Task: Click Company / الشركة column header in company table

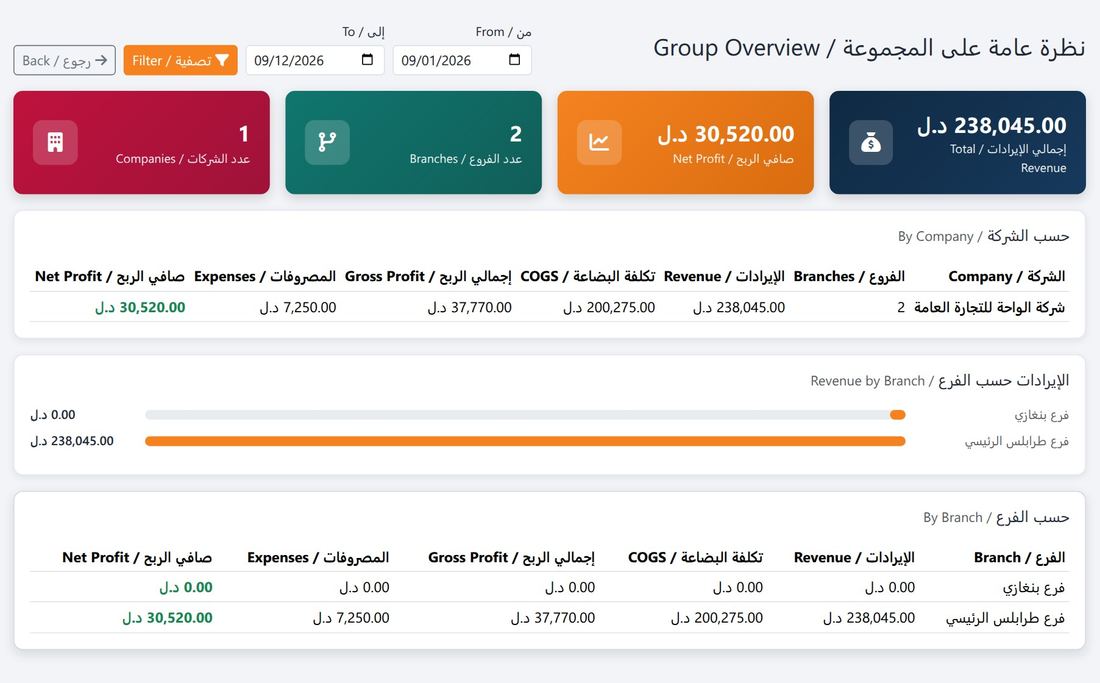Action: point(1007,276)
